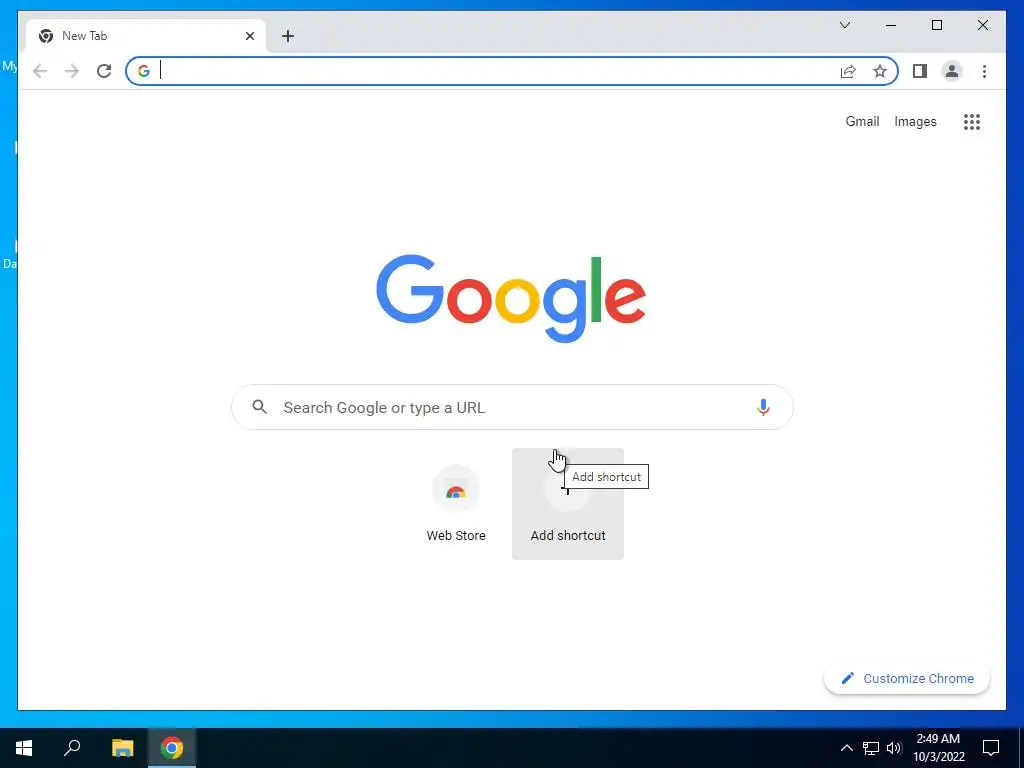Open the Chrome side panel

920,71
